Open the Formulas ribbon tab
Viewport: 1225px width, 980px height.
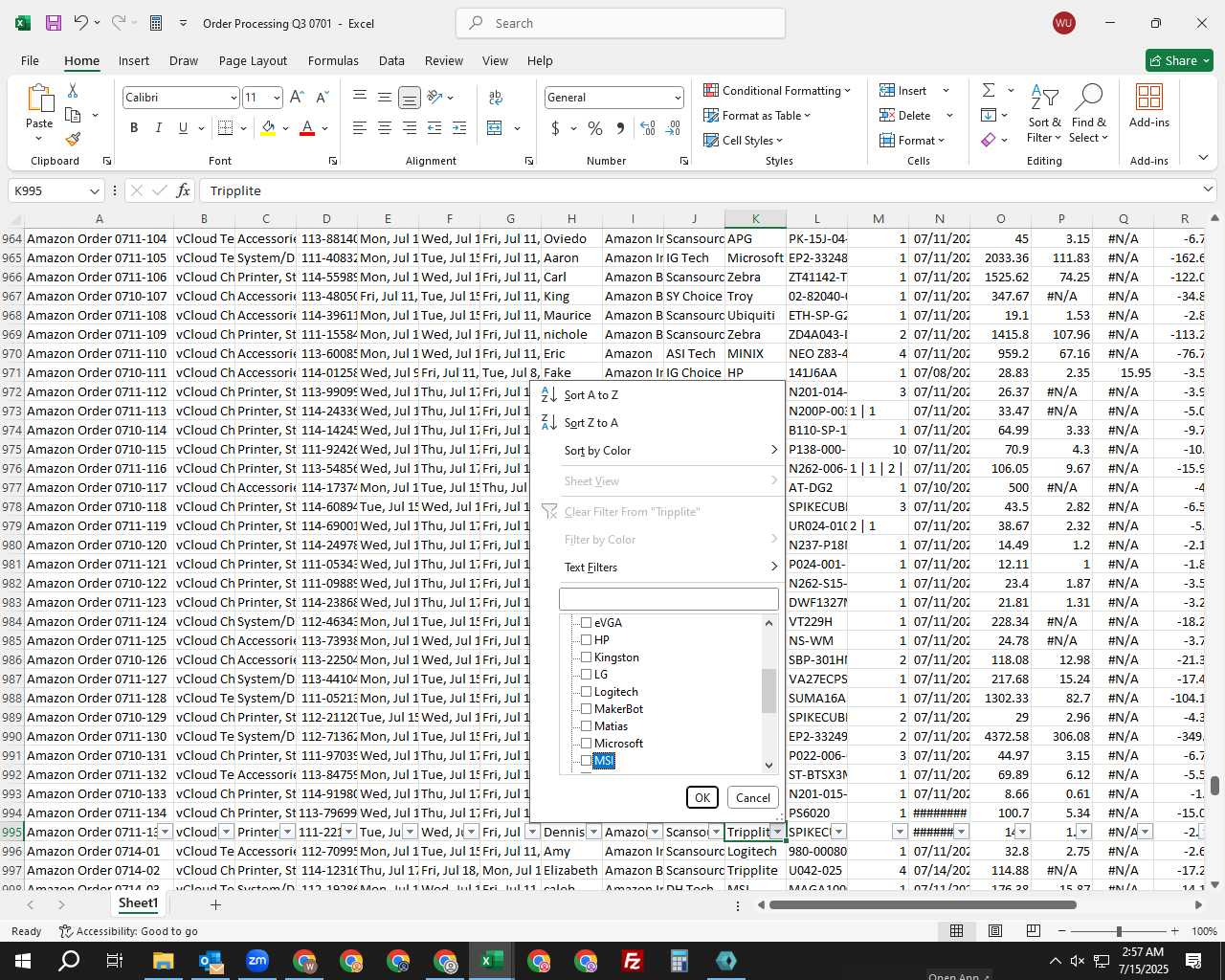point(333,60)
